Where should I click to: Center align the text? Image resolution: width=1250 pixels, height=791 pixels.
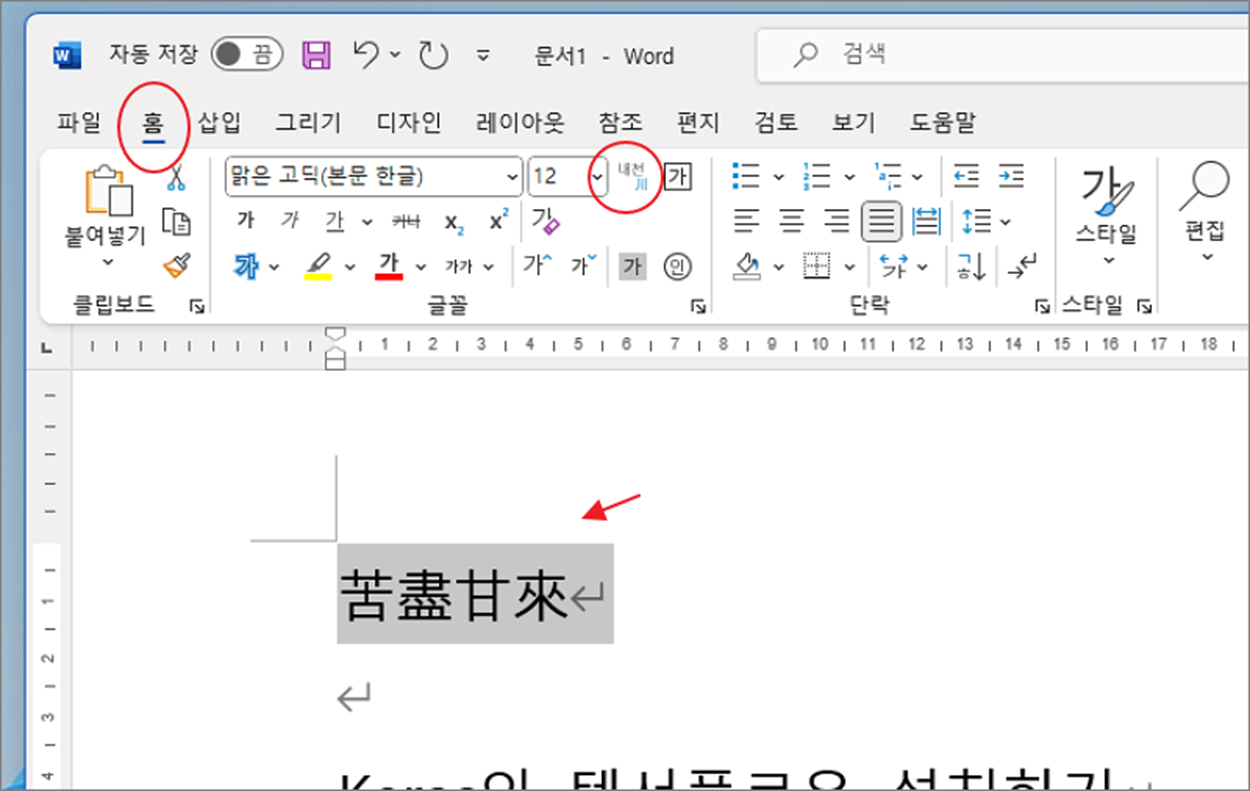click(x=791, y=221)
